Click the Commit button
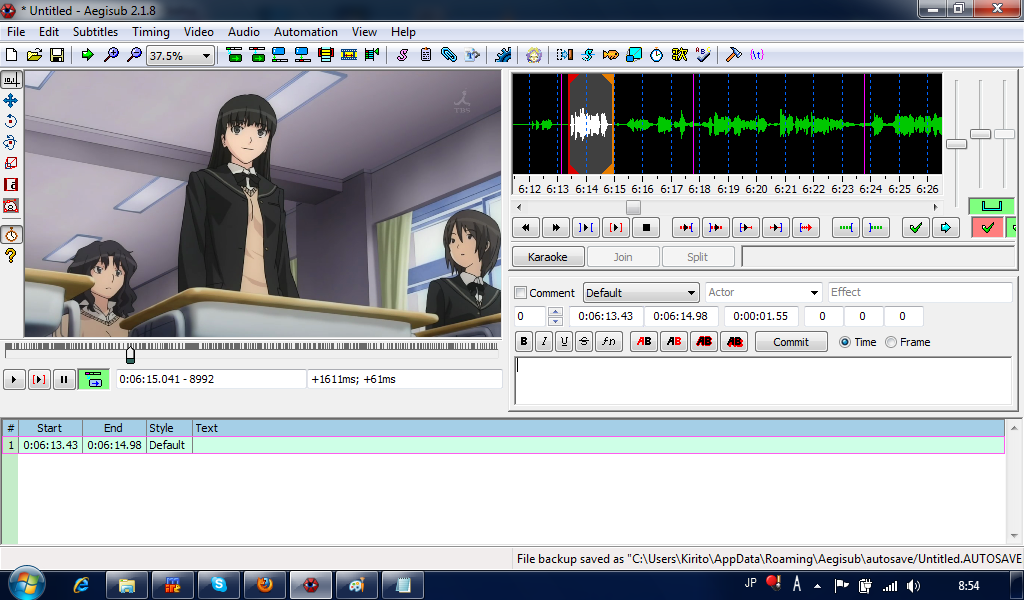Image resolution: width=1024 pixels, height=600 pixels. [x=791, y=341]
